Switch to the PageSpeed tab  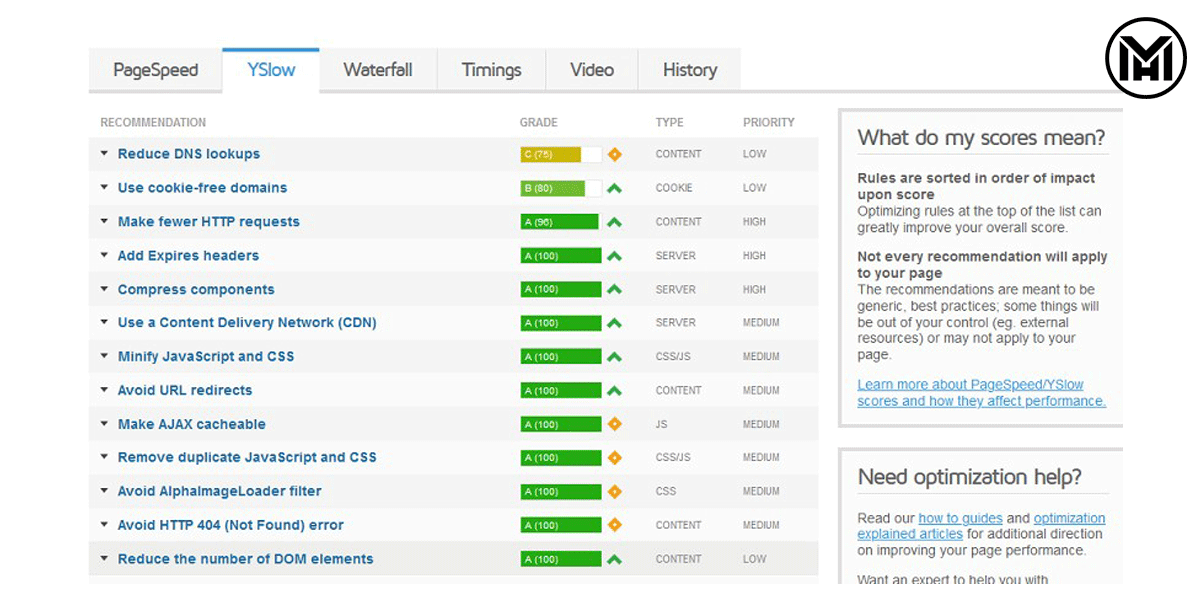(x=155, y=70)
